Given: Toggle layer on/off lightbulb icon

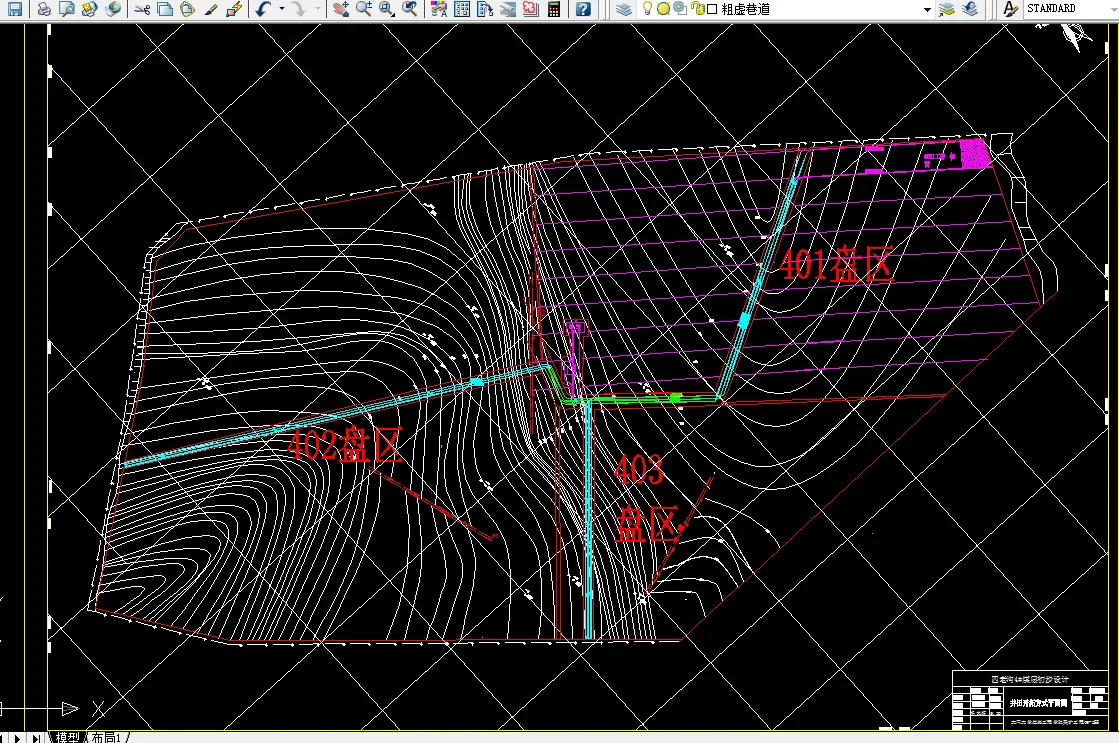Looking at the screenshot, I should point(647,9).
